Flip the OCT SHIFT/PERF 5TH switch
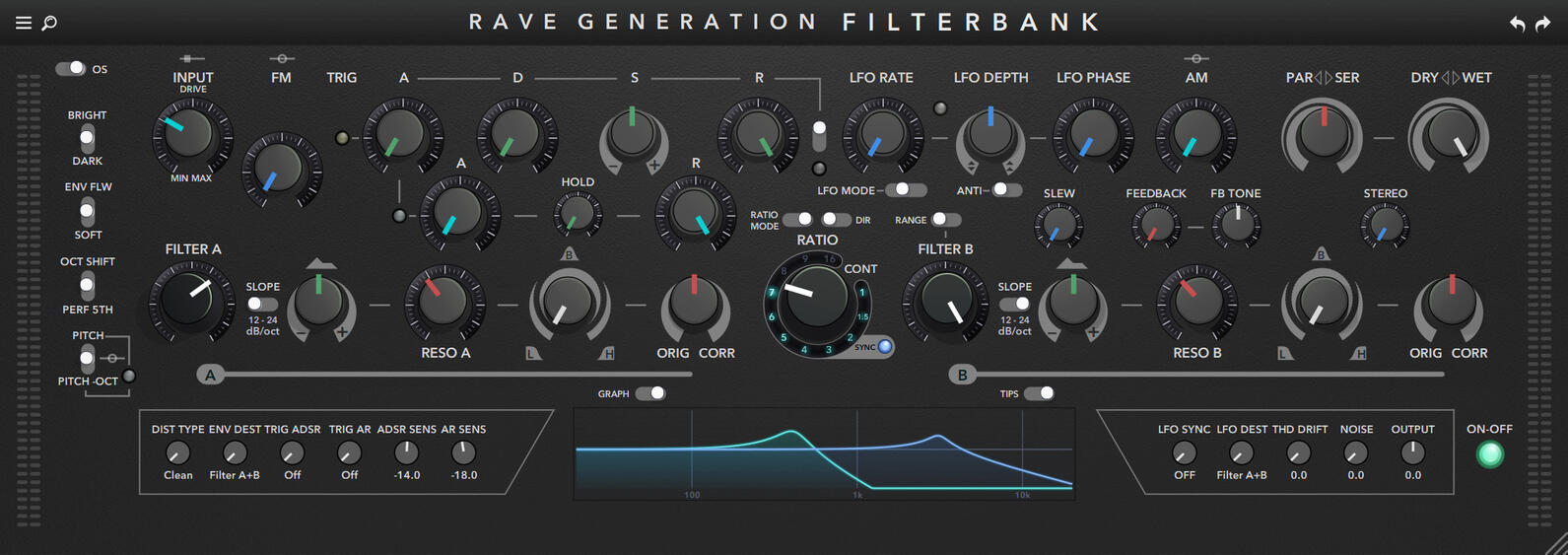 88,285
